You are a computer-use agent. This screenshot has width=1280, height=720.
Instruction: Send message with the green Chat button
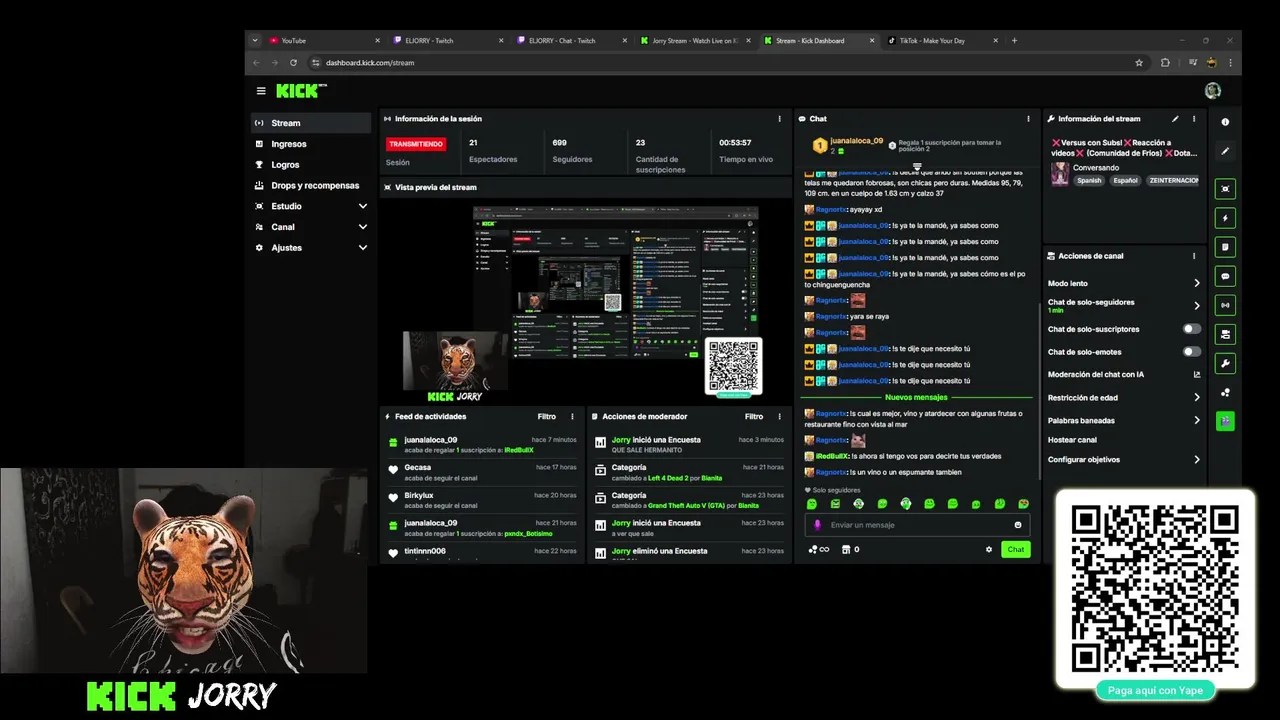tap(1016, 549)
